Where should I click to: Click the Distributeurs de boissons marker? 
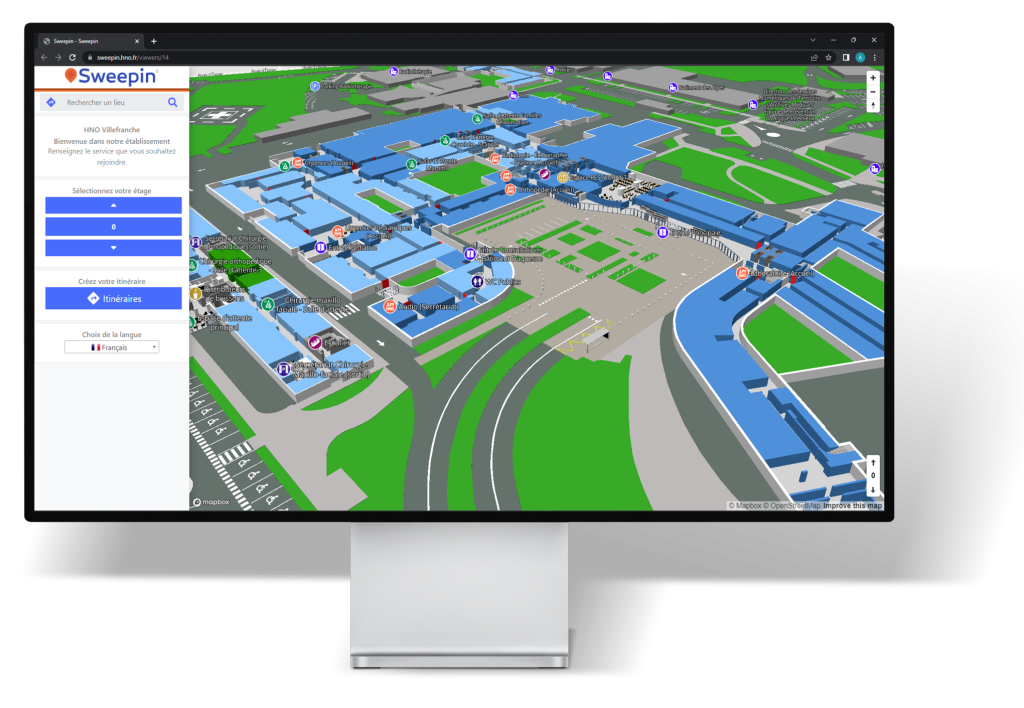coord(195,294)
